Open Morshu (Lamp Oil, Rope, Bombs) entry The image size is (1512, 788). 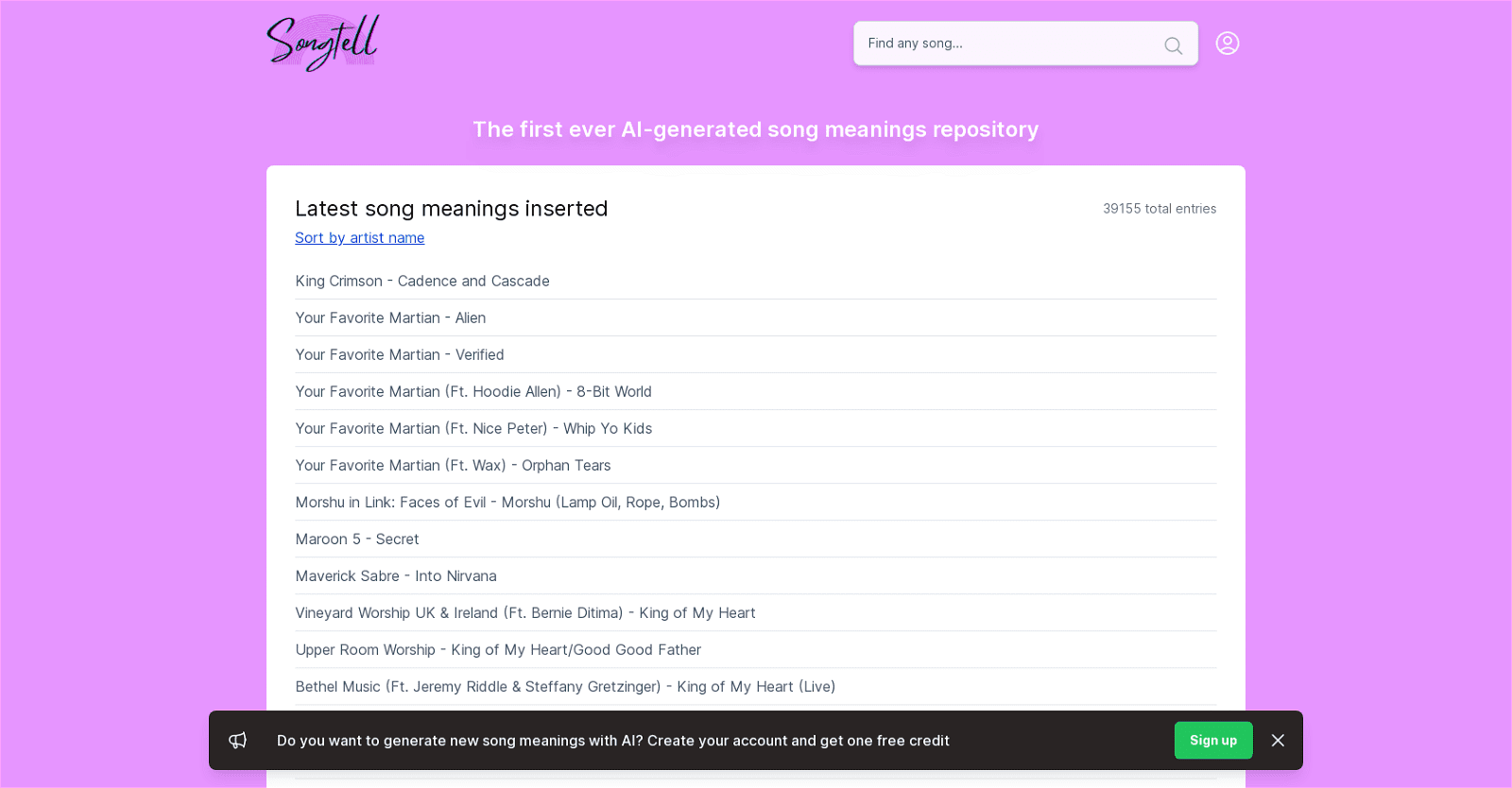click(x=507, y=502)
